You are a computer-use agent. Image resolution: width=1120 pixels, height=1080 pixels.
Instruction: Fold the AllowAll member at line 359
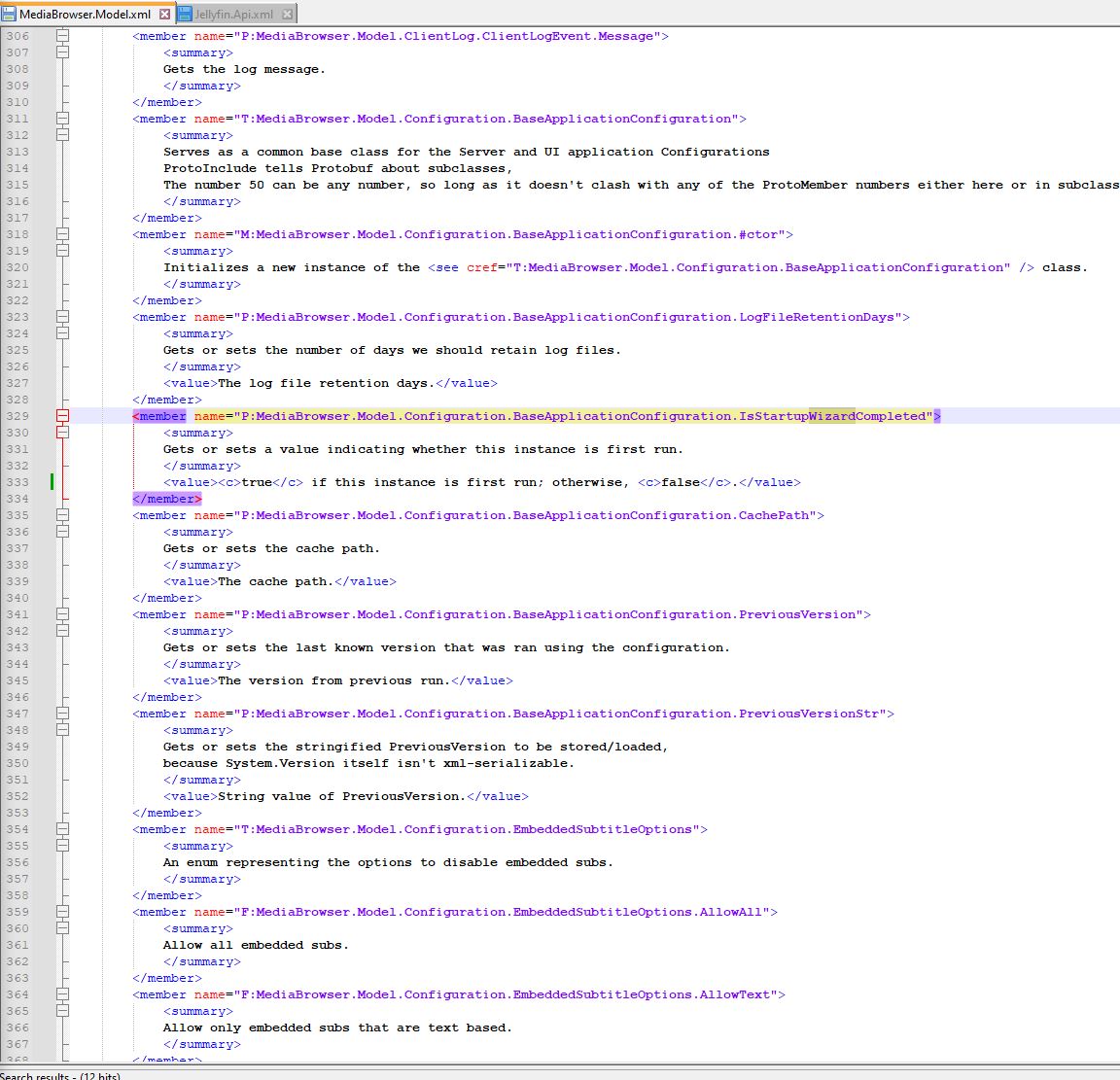coord(63,912)
